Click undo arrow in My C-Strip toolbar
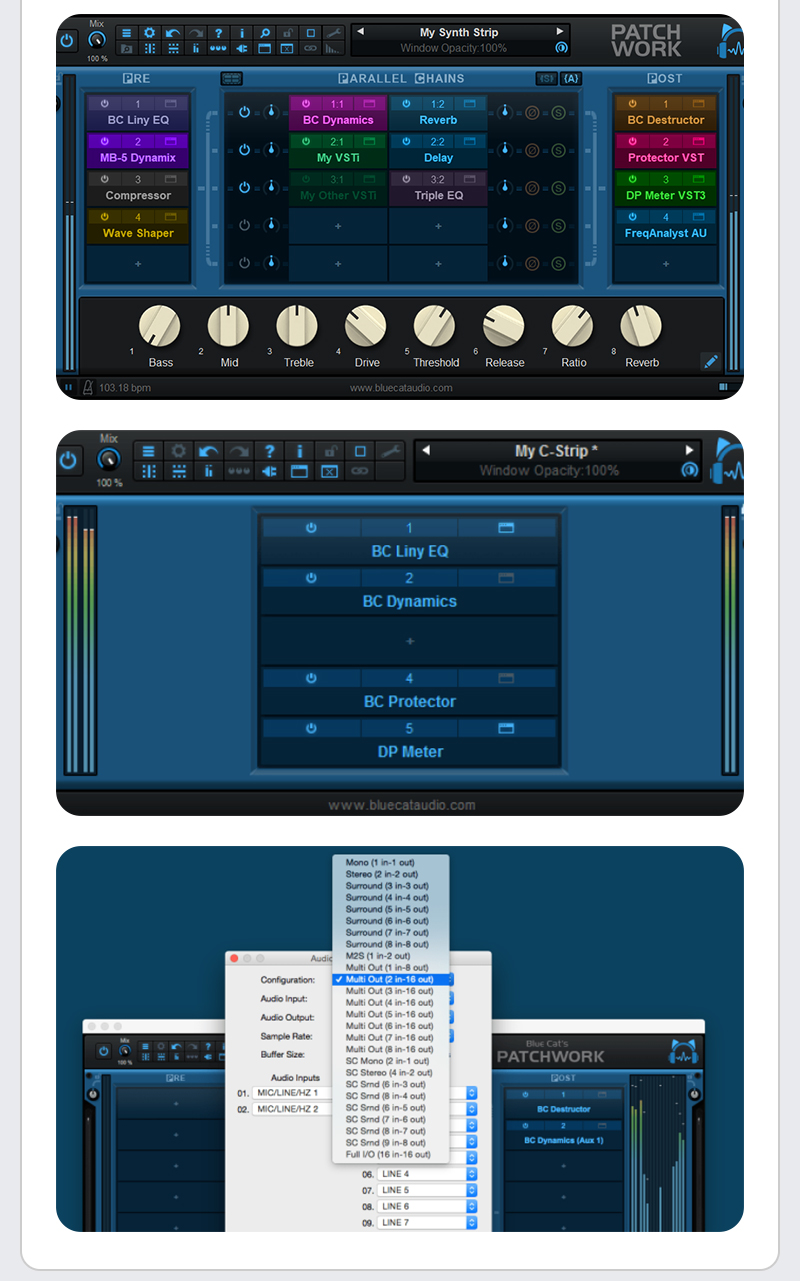The height and width of the screenshot is (1281, 800). pos(209,452)
